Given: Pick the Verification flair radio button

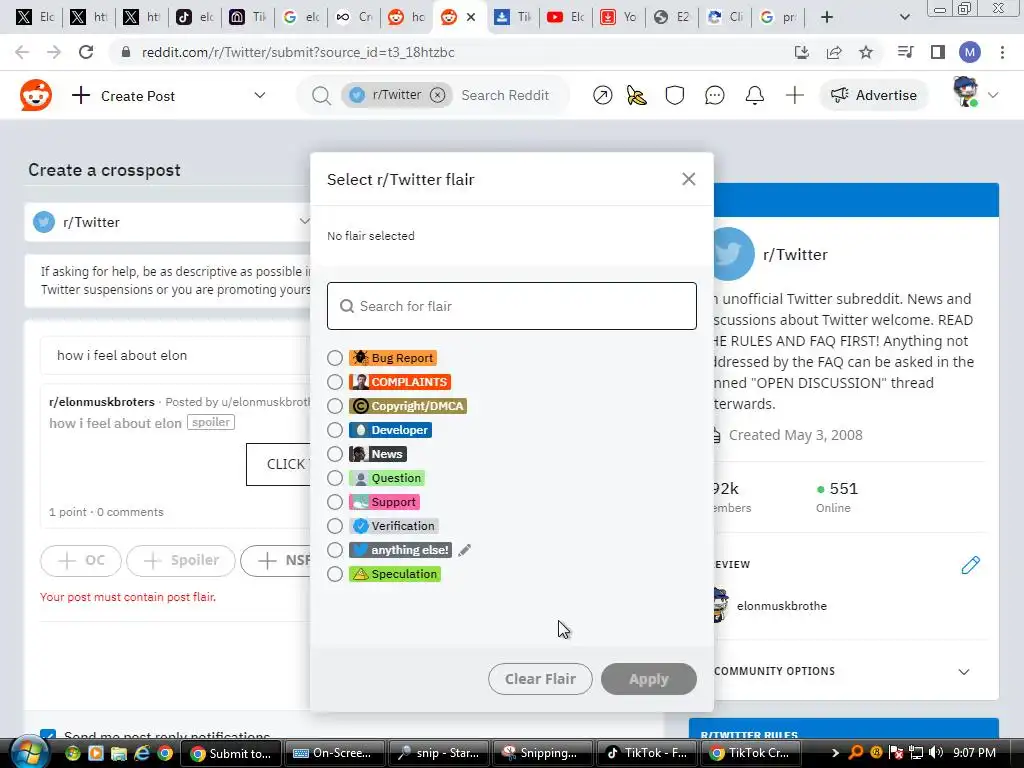Looking at the screenshot, I should point(334,526).
